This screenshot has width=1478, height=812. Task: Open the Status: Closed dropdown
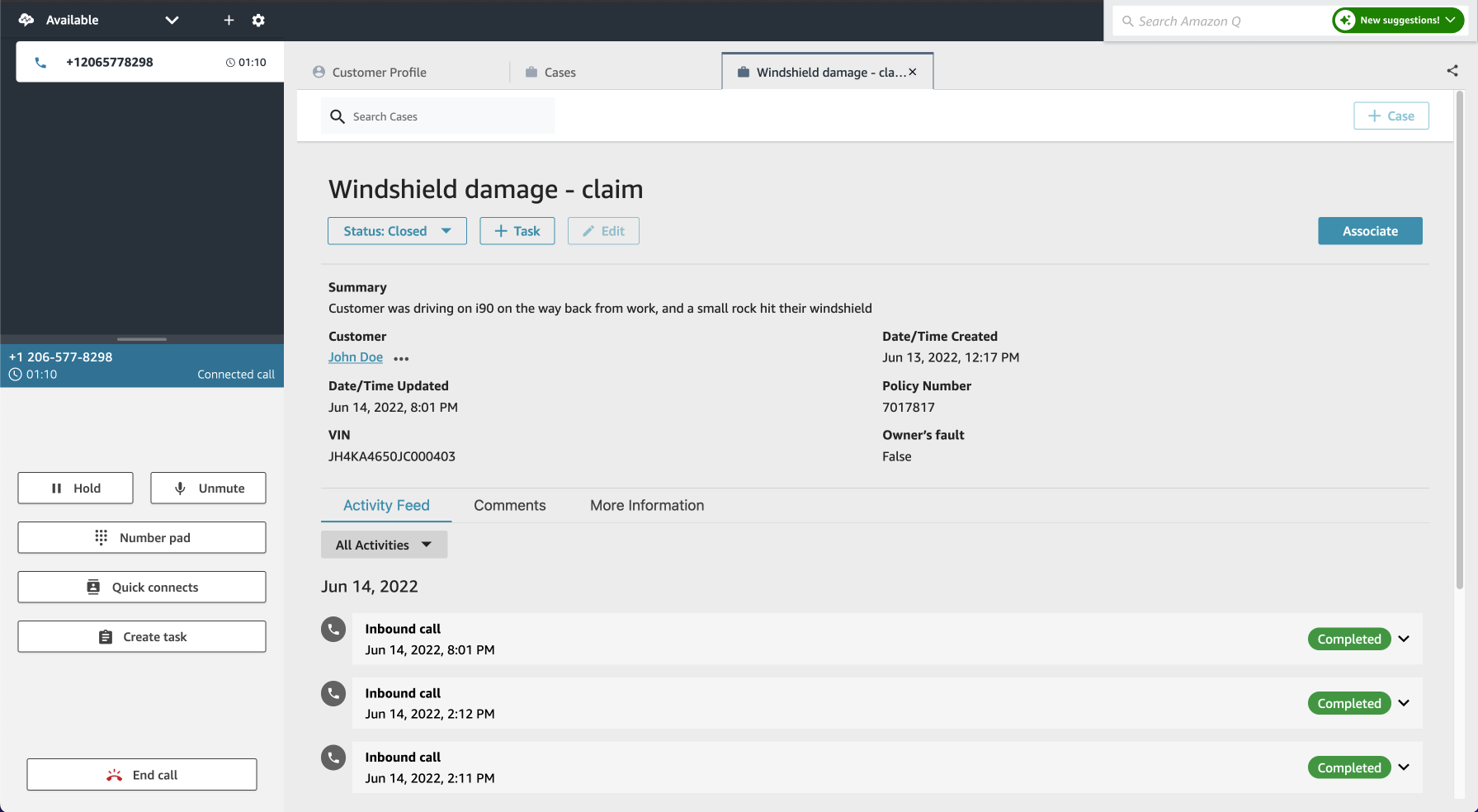click(x=397, y=231)
